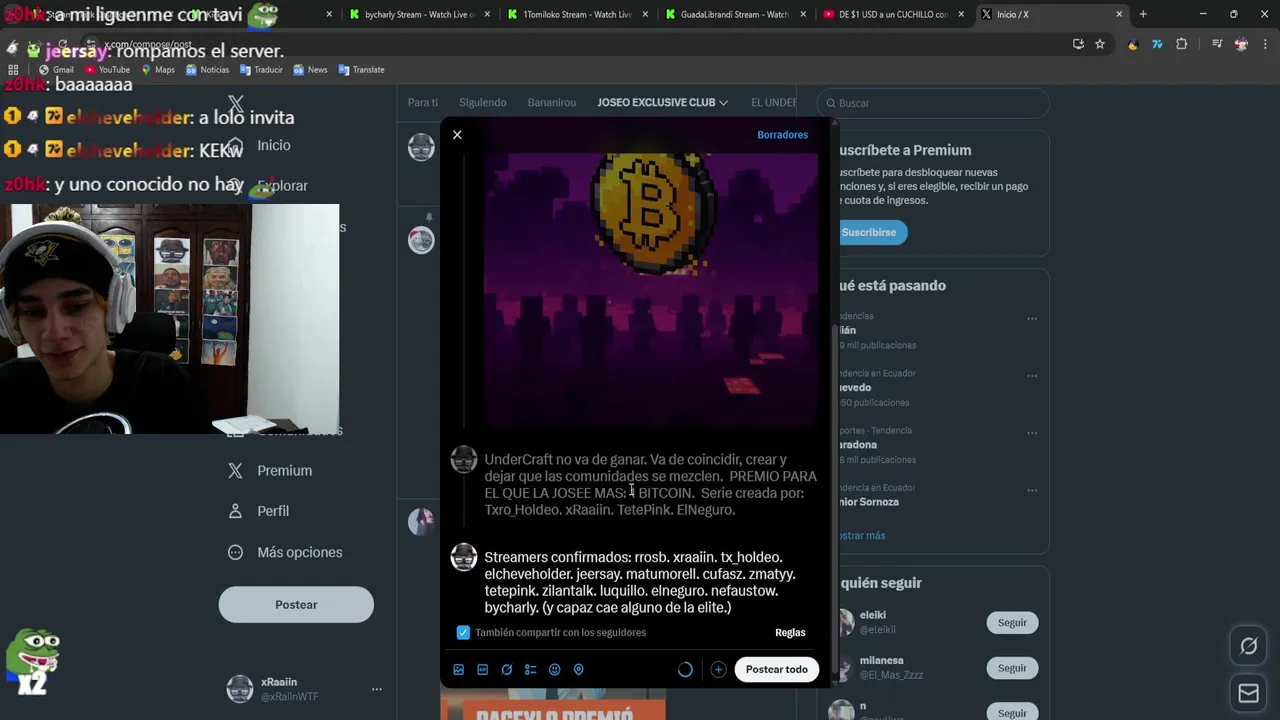
Task: Open eleiki profile in Who to follow
Action: click(x=872, y=616)
